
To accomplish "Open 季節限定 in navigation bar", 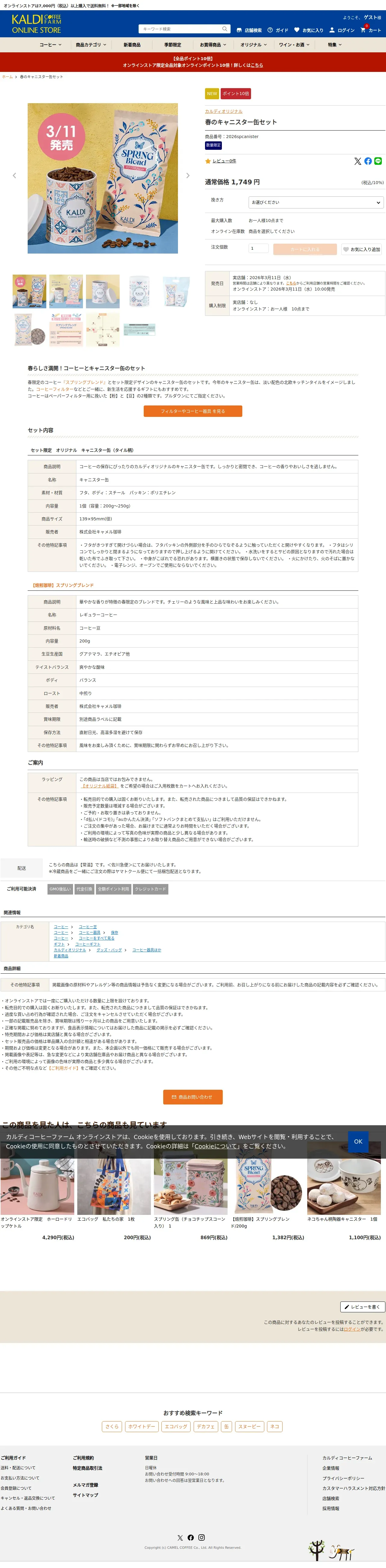I will pyautogui.click(x=173, y=45).
